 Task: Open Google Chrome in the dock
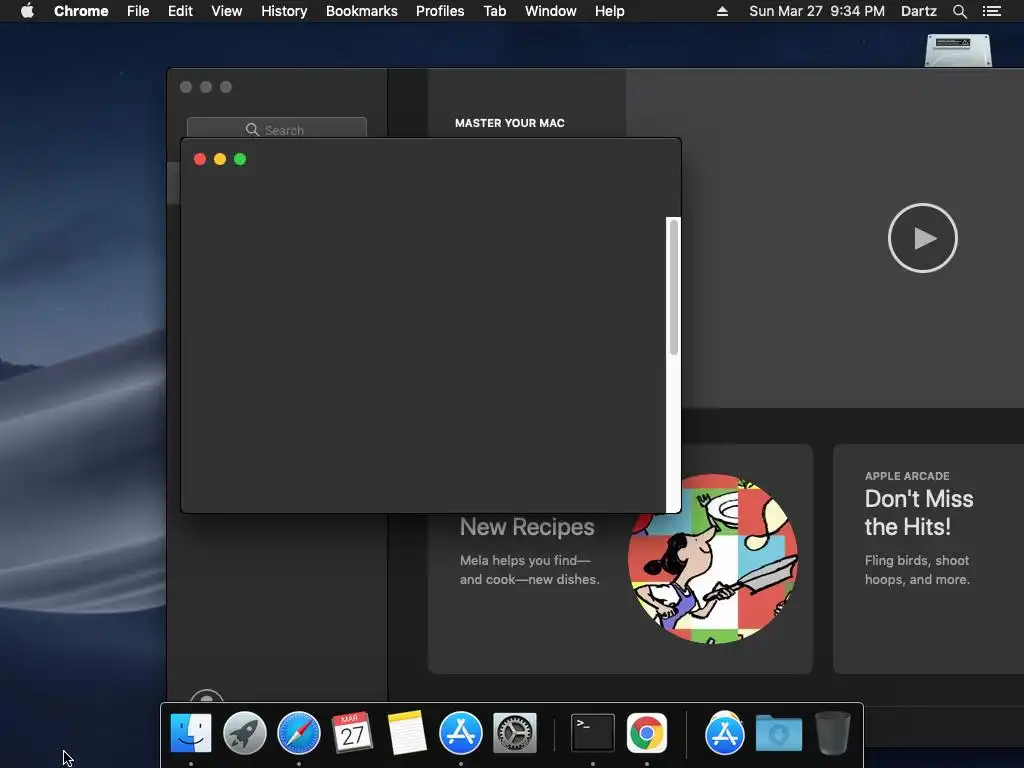click(647, 733)
